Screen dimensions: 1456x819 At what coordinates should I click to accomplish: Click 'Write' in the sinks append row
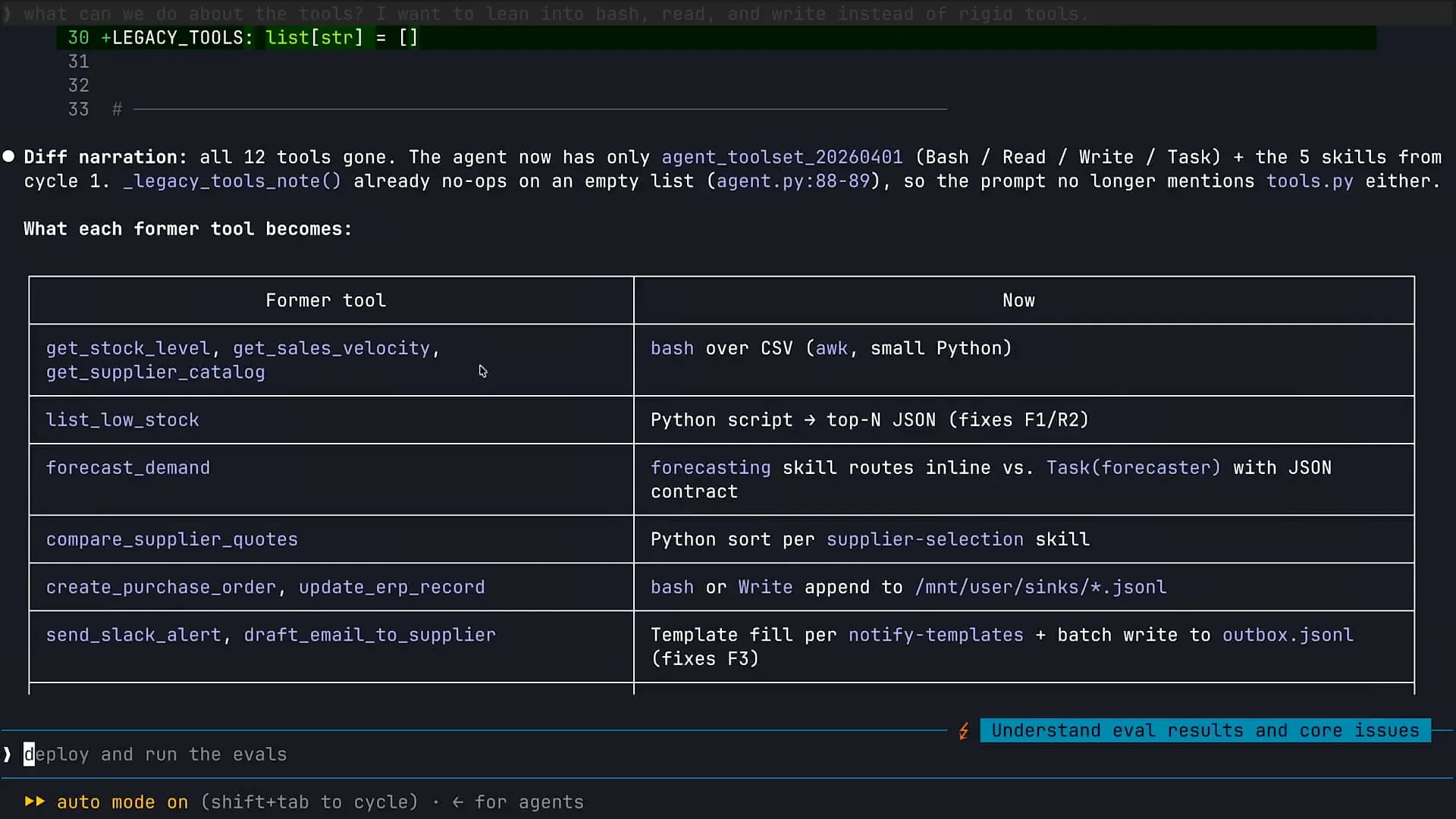pos(765,587)
